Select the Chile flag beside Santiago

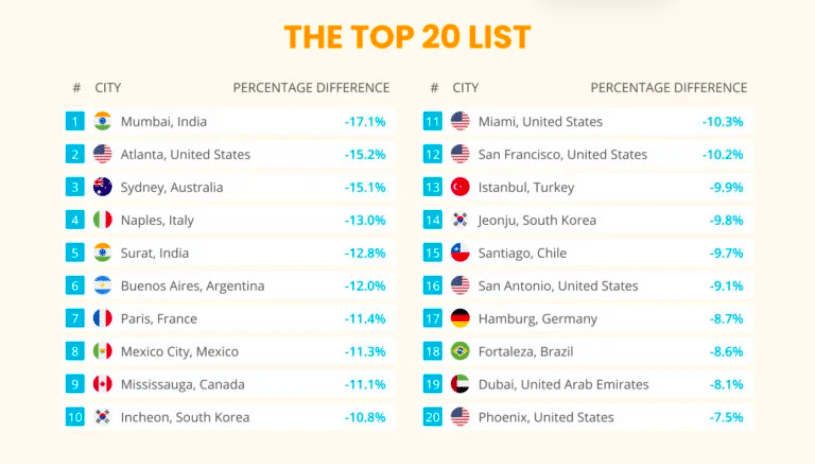pos(460,253)
